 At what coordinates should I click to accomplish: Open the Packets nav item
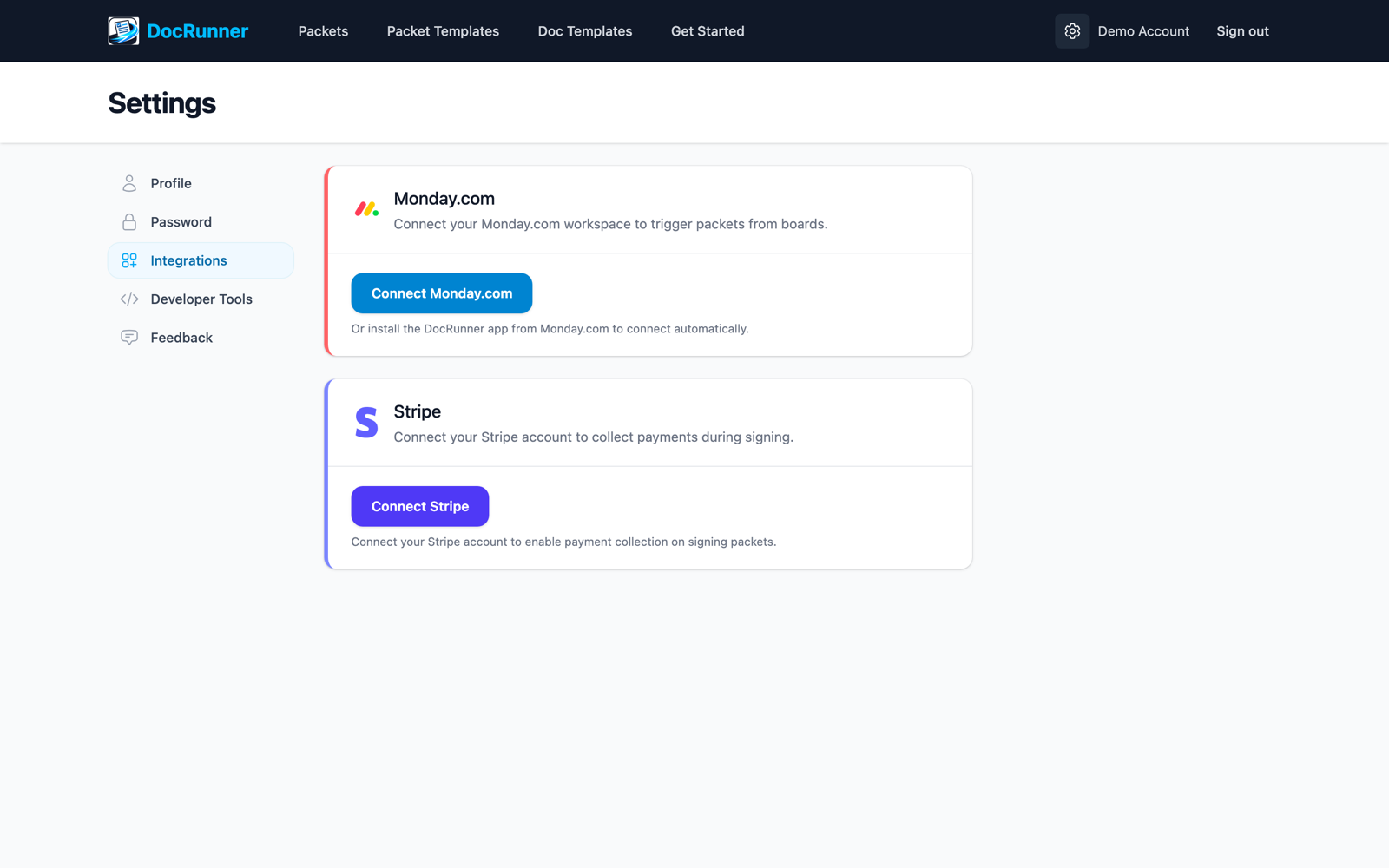click(x=323, y=31)
